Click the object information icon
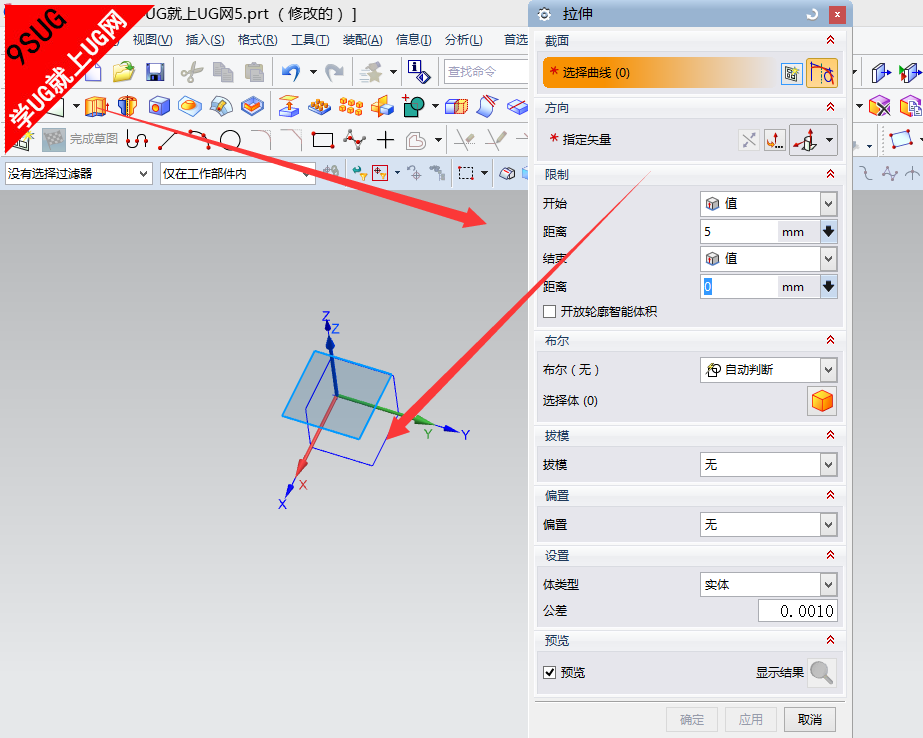Screen dimensions: 923x738 click(x=419, y=72)
